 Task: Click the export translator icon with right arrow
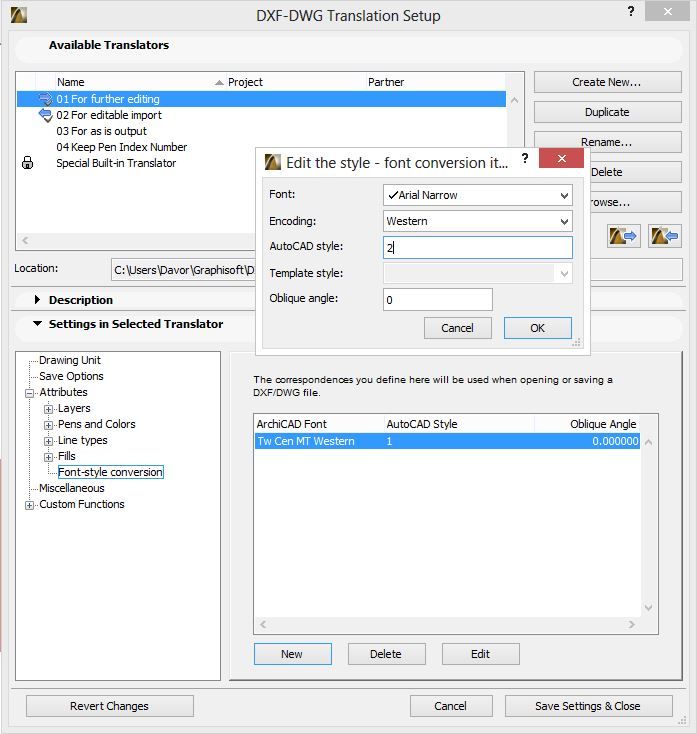(x=624, y=236)
